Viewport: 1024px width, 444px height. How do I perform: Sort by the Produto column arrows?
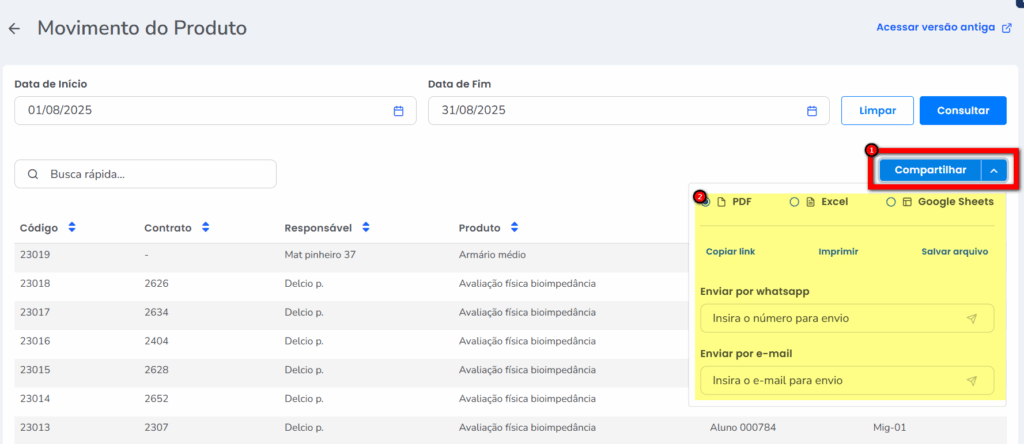(513, 228)
